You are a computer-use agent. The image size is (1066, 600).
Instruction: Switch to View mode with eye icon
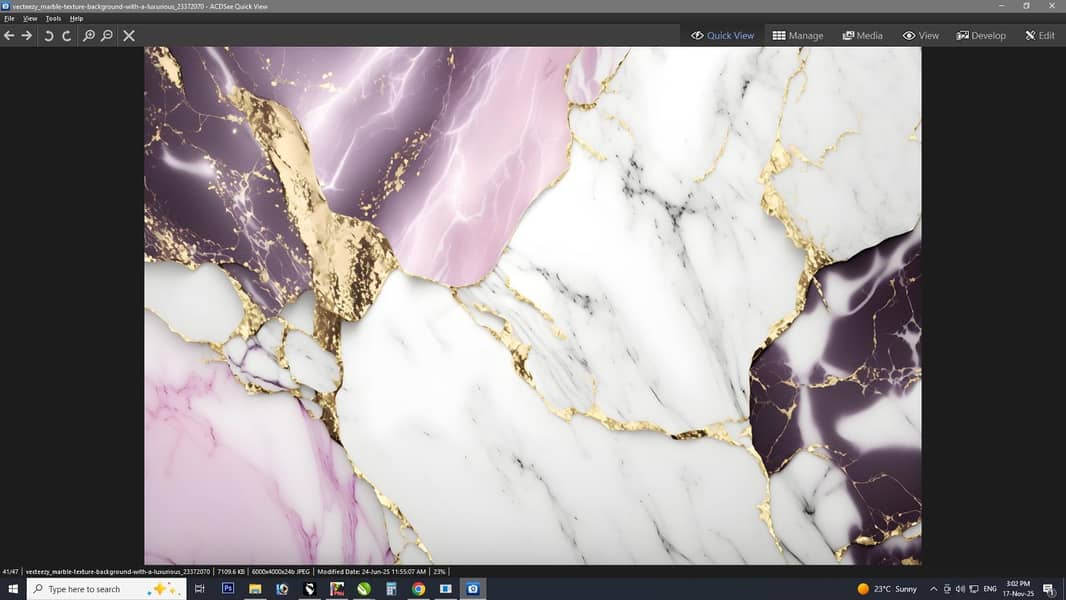point(921,35)
